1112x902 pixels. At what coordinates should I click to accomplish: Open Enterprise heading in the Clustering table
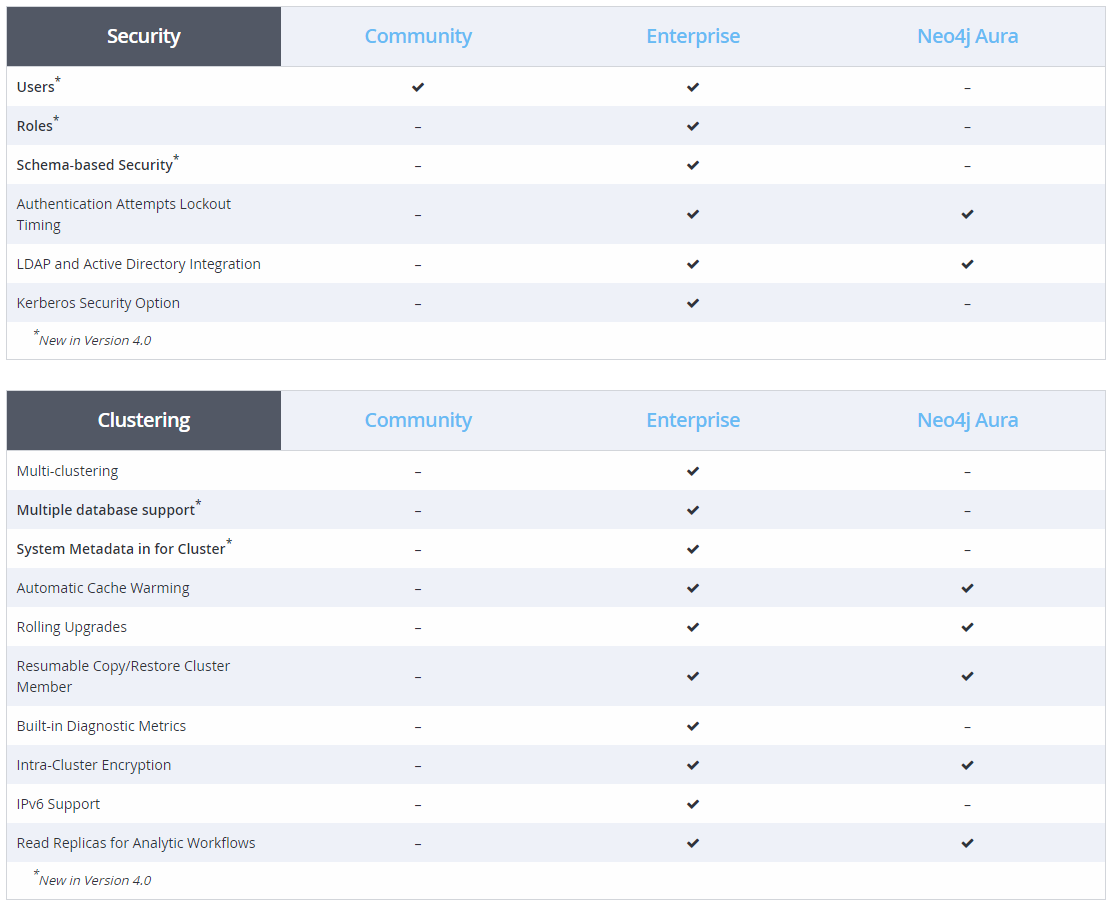pos(693,420)
